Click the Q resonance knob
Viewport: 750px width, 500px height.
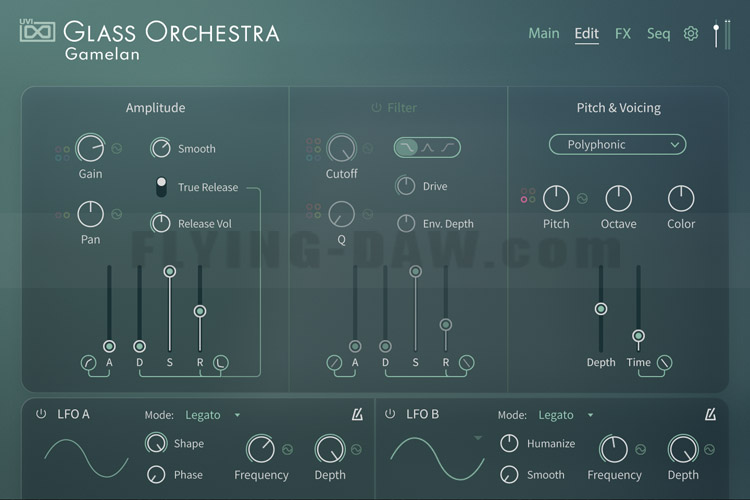342,214
